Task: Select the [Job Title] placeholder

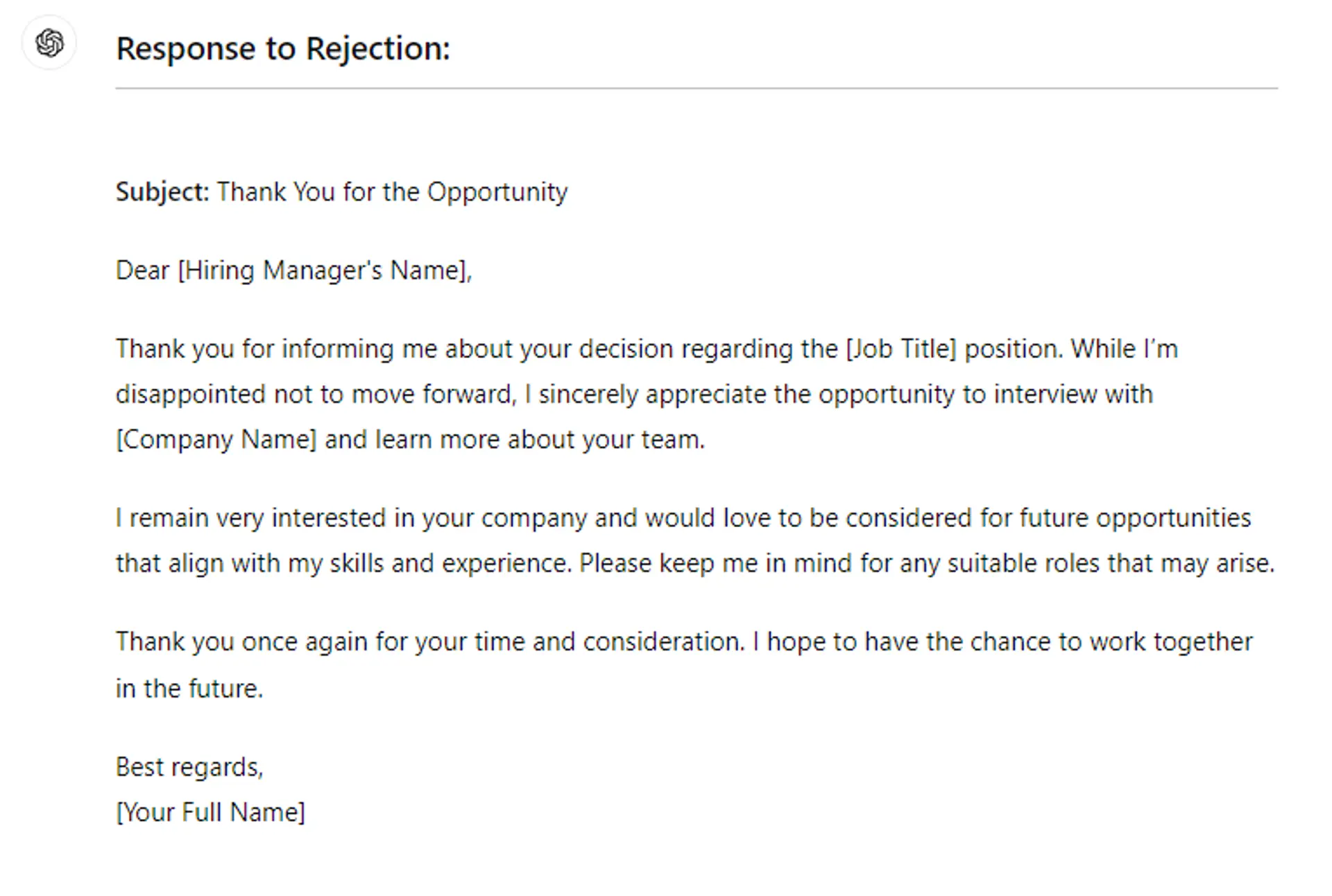Action: point(900,349)
